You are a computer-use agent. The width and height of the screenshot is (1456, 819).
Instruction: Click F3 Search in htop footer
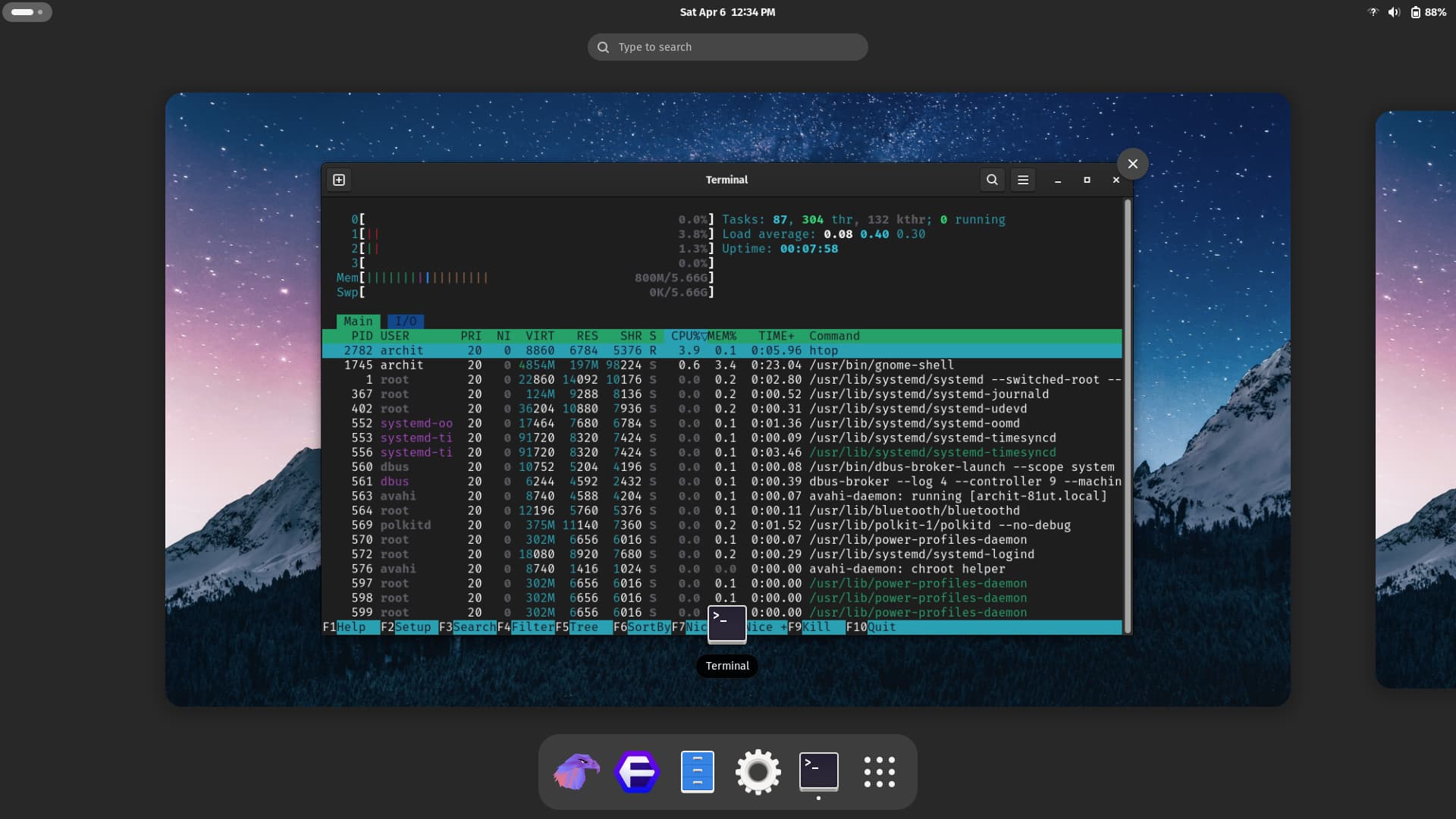pos(468,627)
